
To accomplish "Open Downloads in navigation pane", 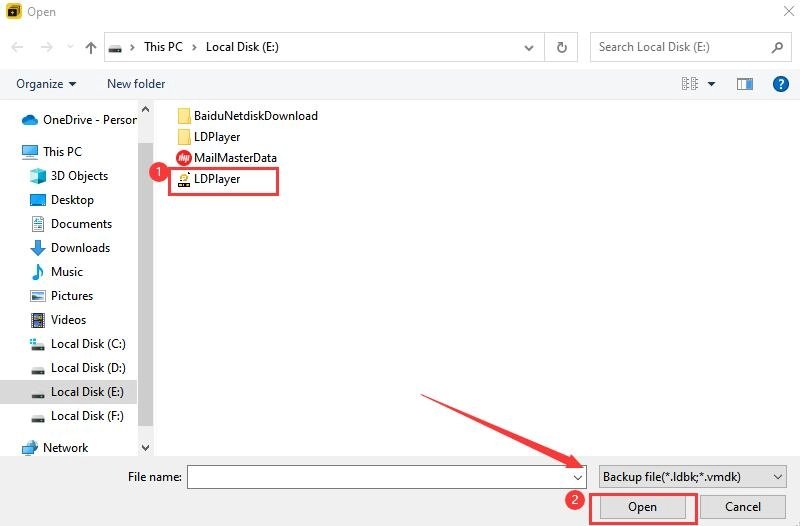I will (70, 247).
